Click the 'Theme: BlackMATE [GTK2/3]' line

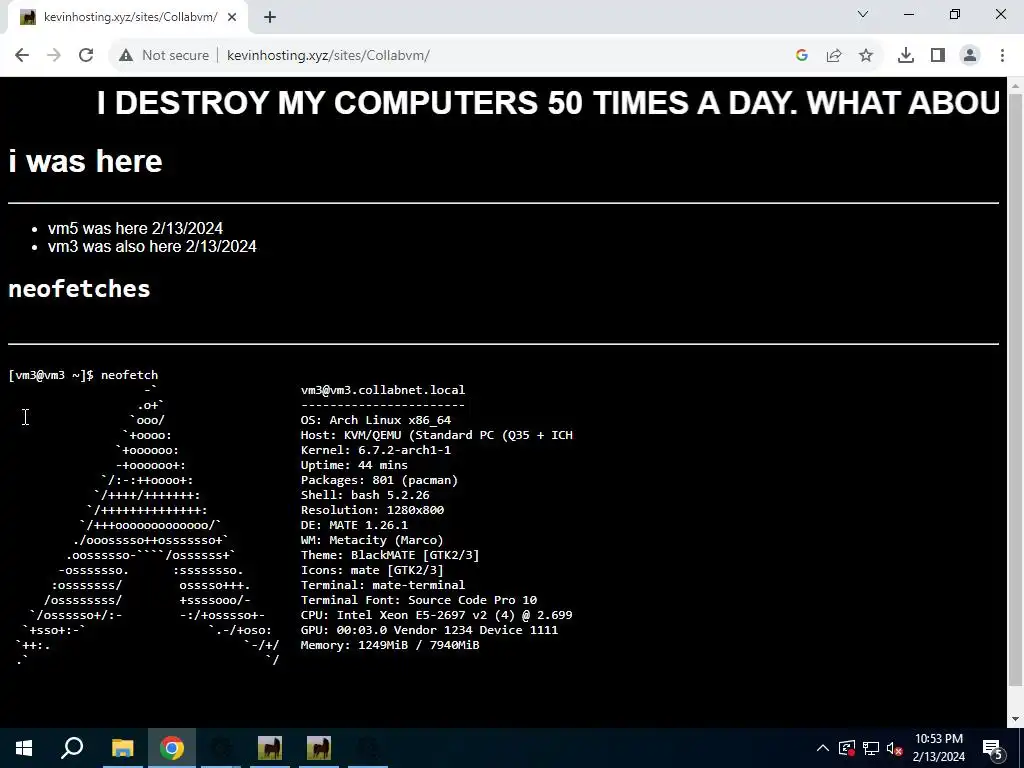click(390, 555)
